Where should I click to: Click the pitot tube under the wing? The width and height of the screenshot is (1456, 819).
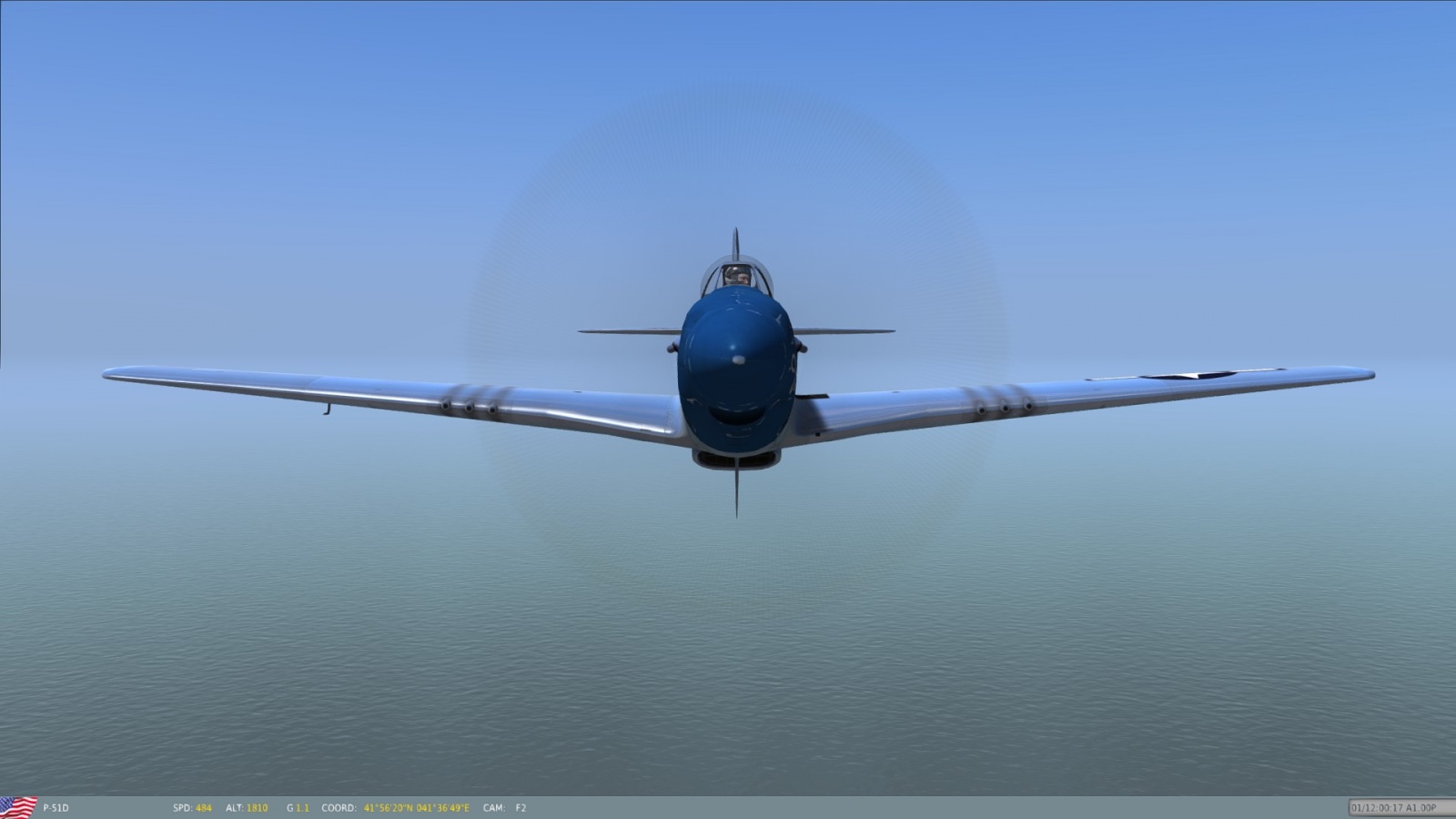[326, 409]
